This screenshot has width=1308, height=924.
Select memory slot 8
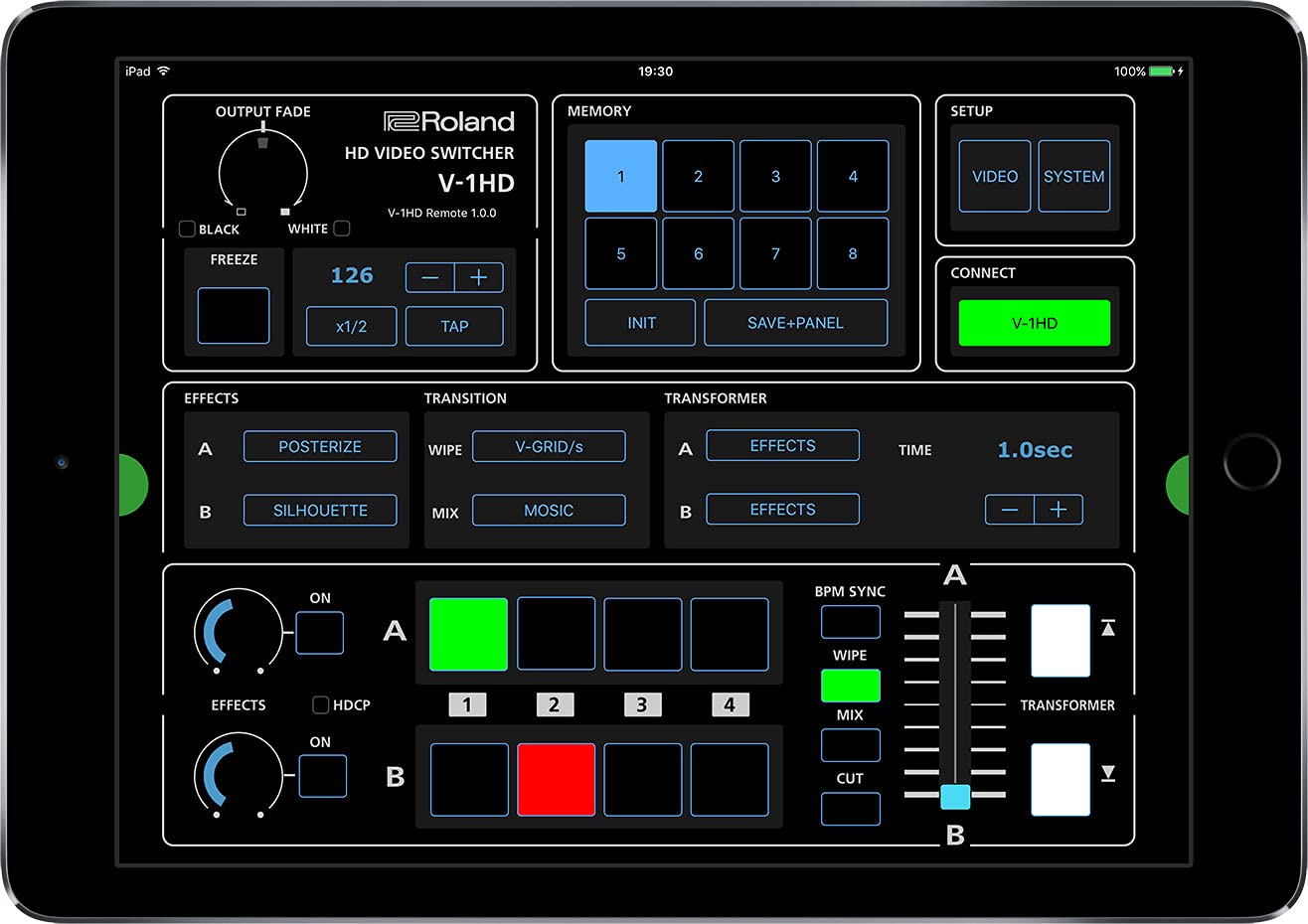(853, 253)
